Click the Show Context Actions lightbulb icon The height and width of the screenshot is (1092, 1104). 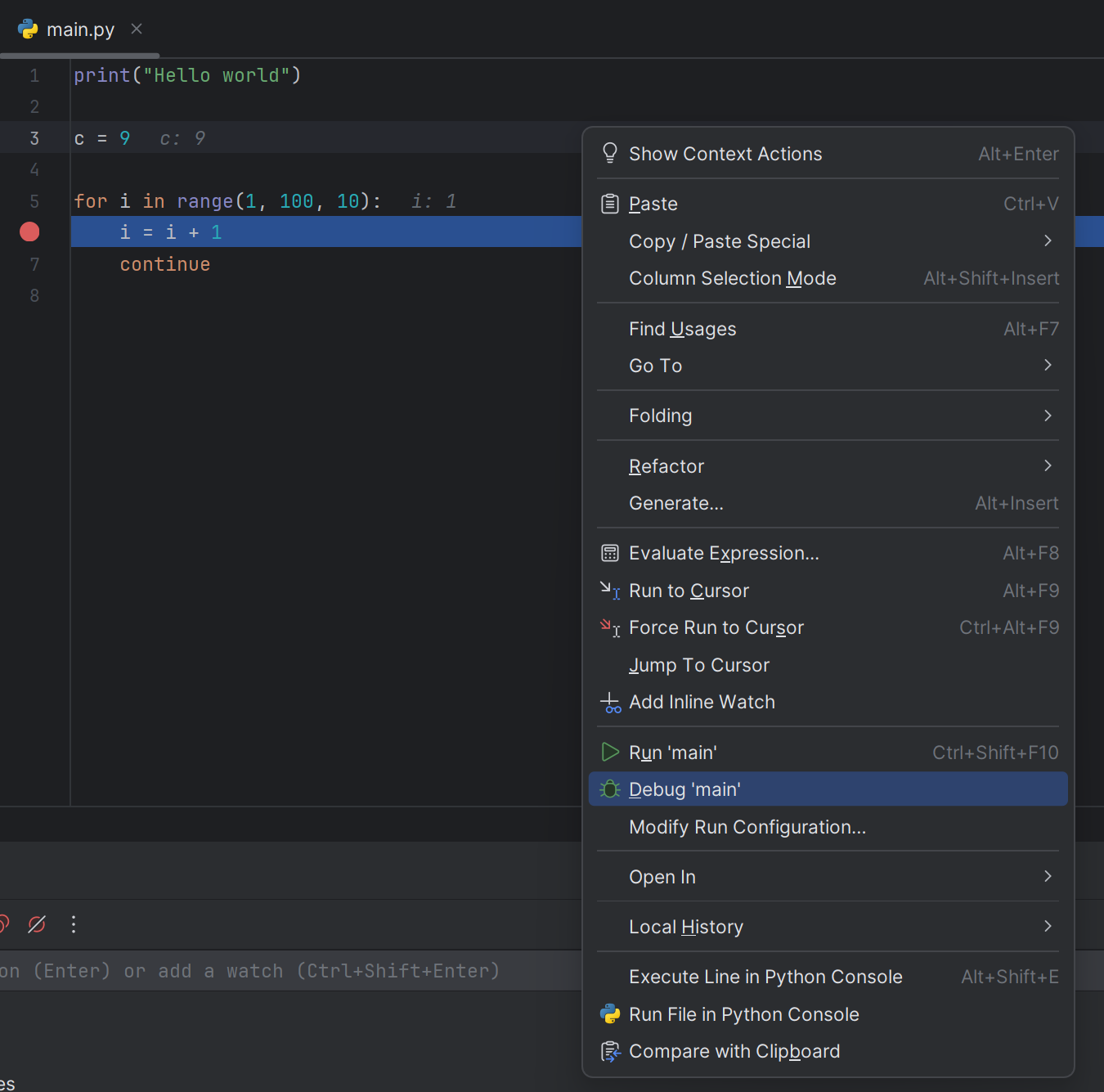point(610,154)
